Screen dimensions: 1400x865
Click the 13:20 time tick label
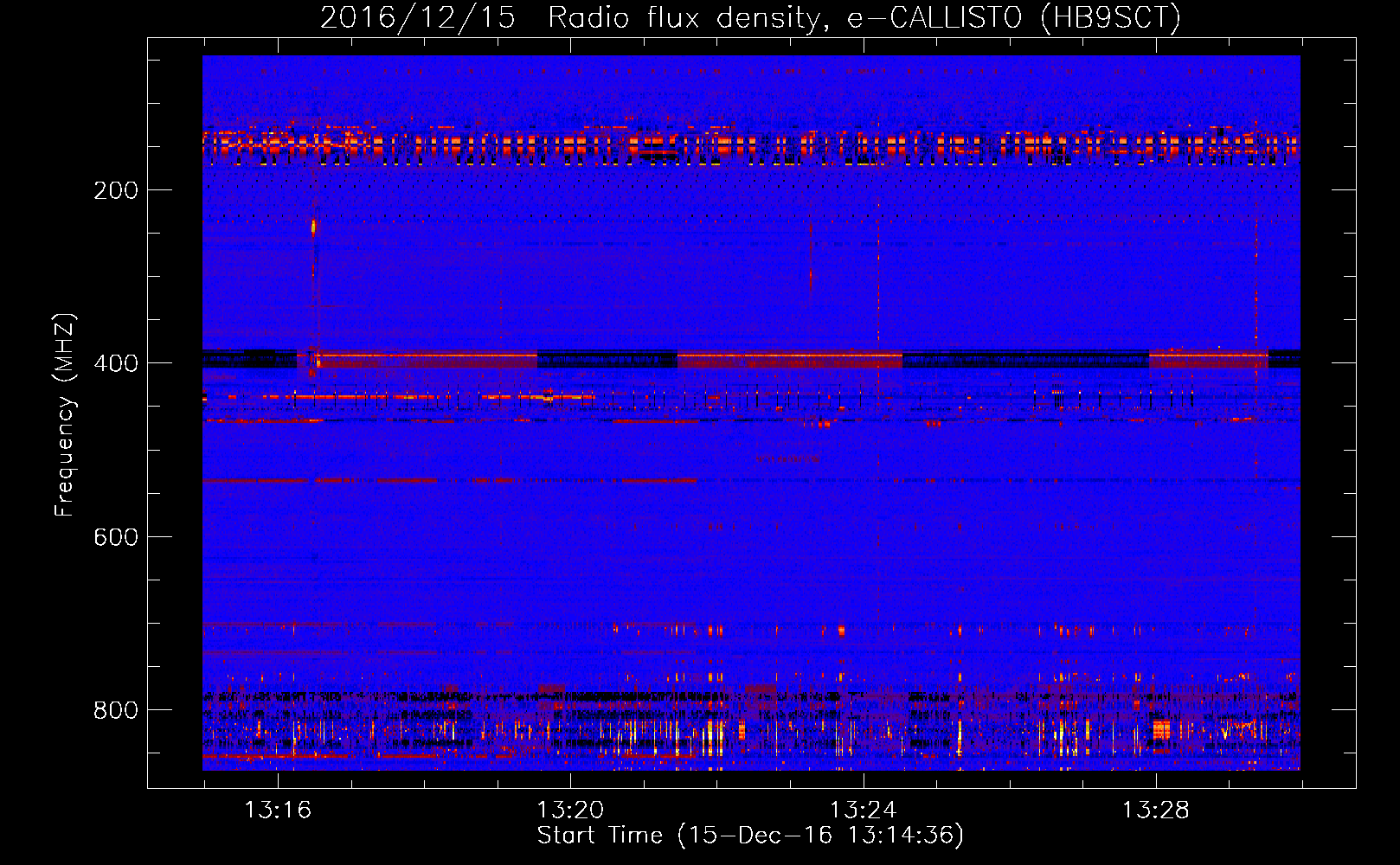click(x=570, y=811)
